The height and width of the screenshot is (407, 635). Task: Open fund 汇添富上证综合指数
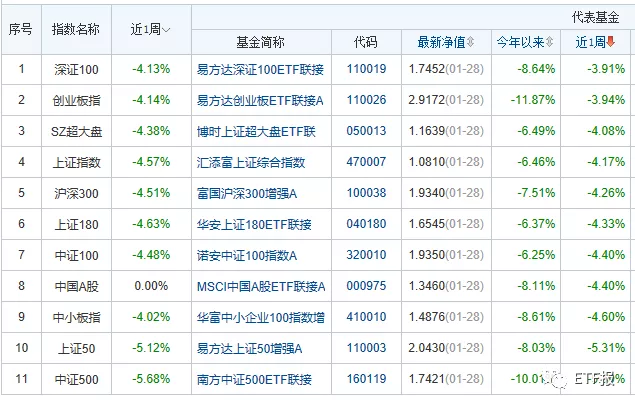[x=251, y=162]
